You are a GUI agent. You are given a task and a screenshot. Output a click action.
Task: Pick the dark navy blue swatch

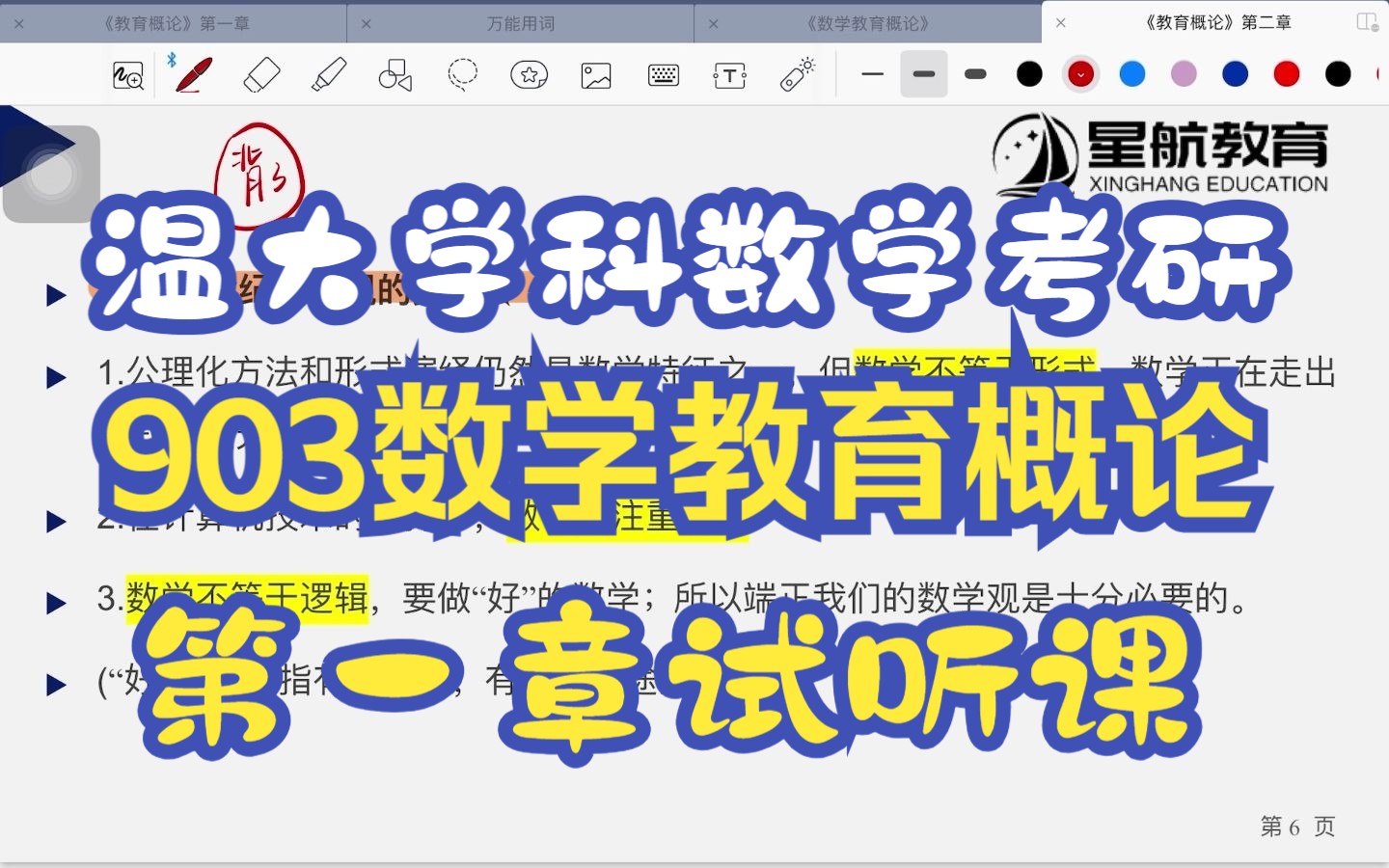[1236, 74]
